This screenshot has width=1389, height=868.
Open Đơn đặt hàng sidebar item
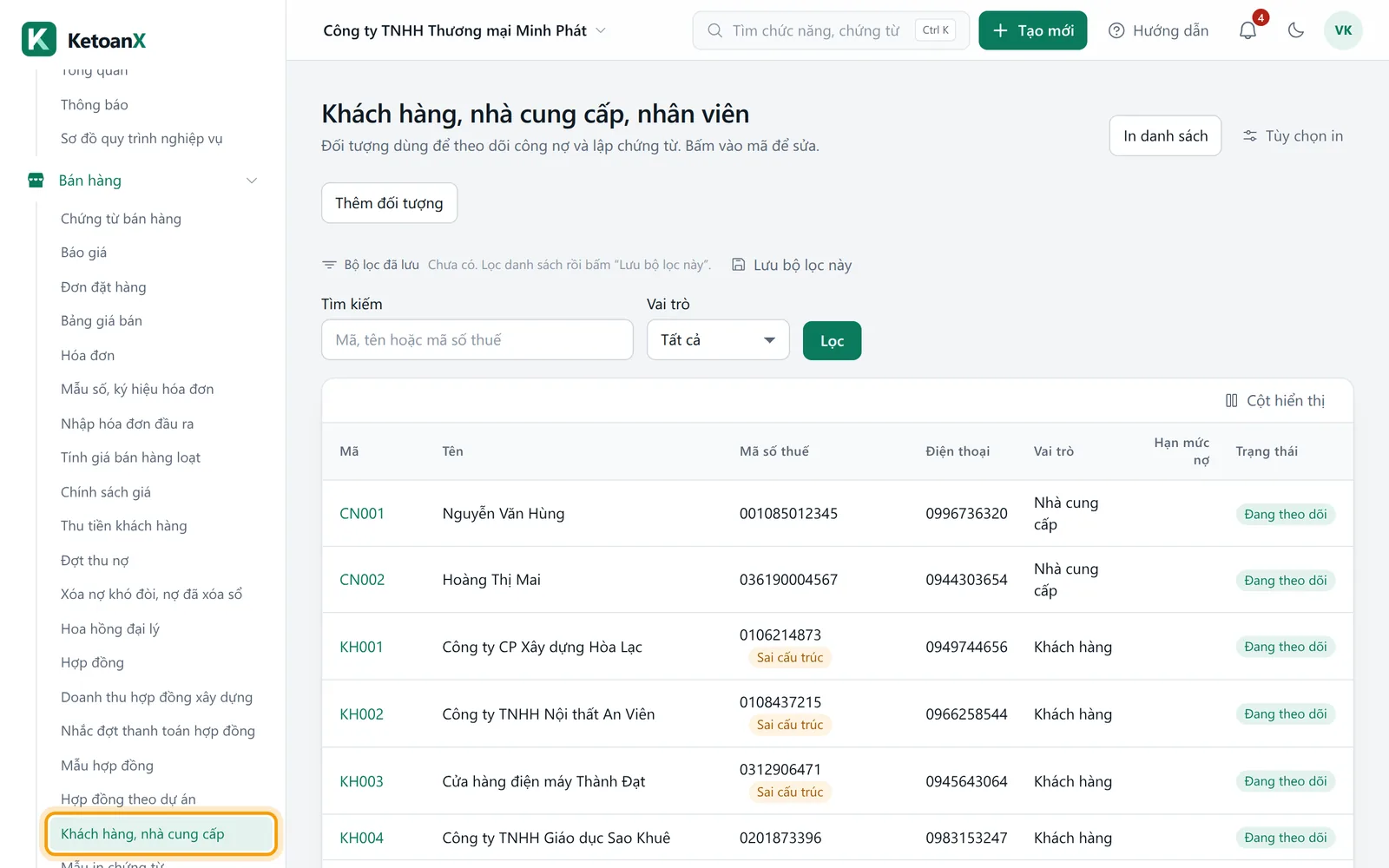click(x=103, y=287)
